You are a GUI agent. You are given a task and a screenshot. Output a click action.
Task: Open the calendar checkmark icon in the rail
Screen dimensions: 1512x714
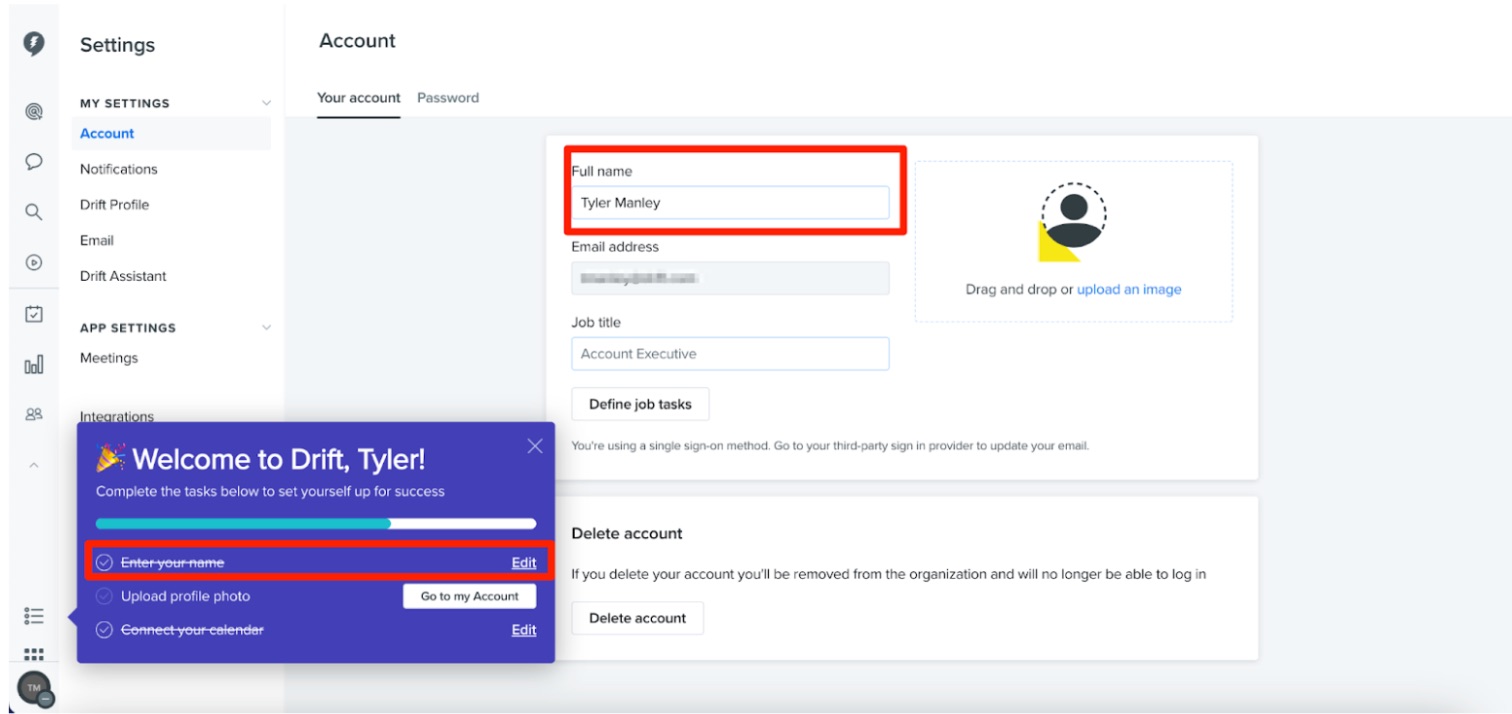[34, 314]
